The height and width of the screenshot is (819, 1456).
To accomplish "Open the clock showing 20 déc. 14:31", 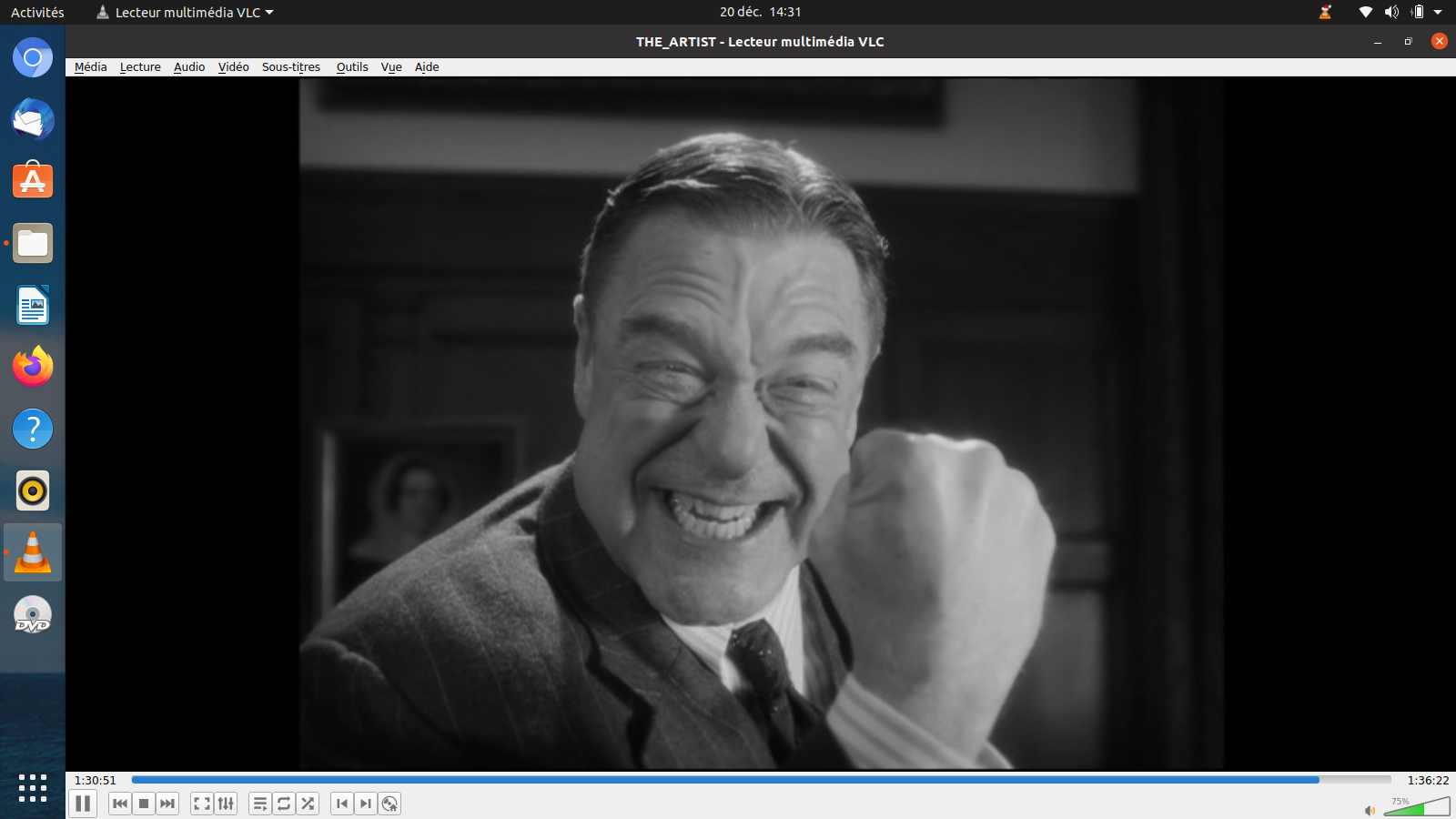I will pyautogui.click(x=760, y=13).
